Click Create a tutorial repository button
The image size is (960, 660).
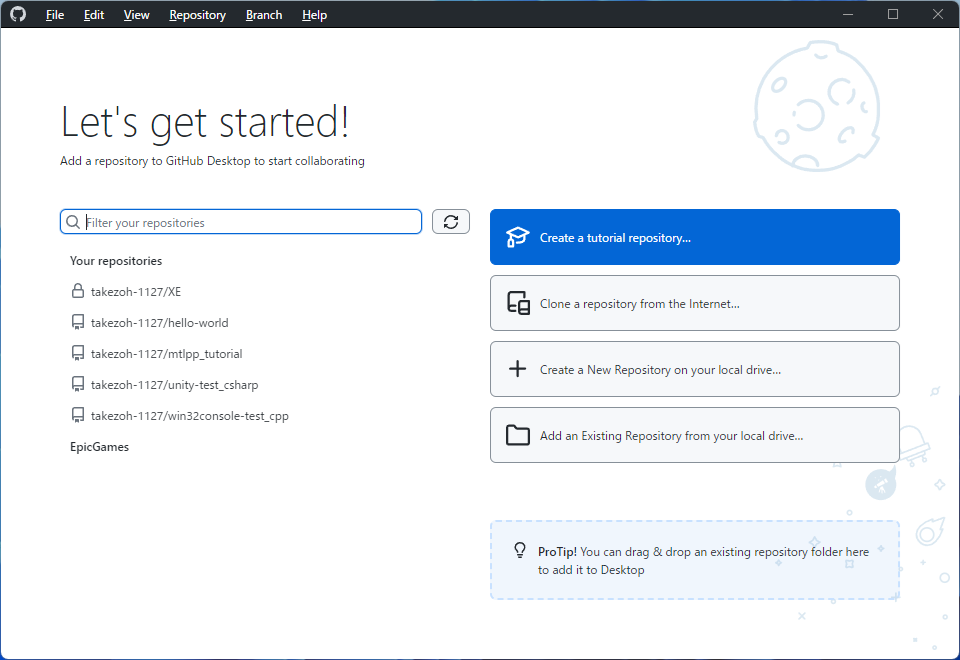(694, 237)
